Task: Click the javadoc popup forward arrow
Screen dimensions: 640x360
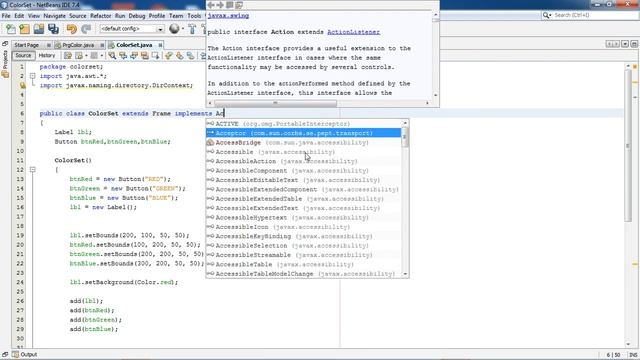Action: [220, 5]
